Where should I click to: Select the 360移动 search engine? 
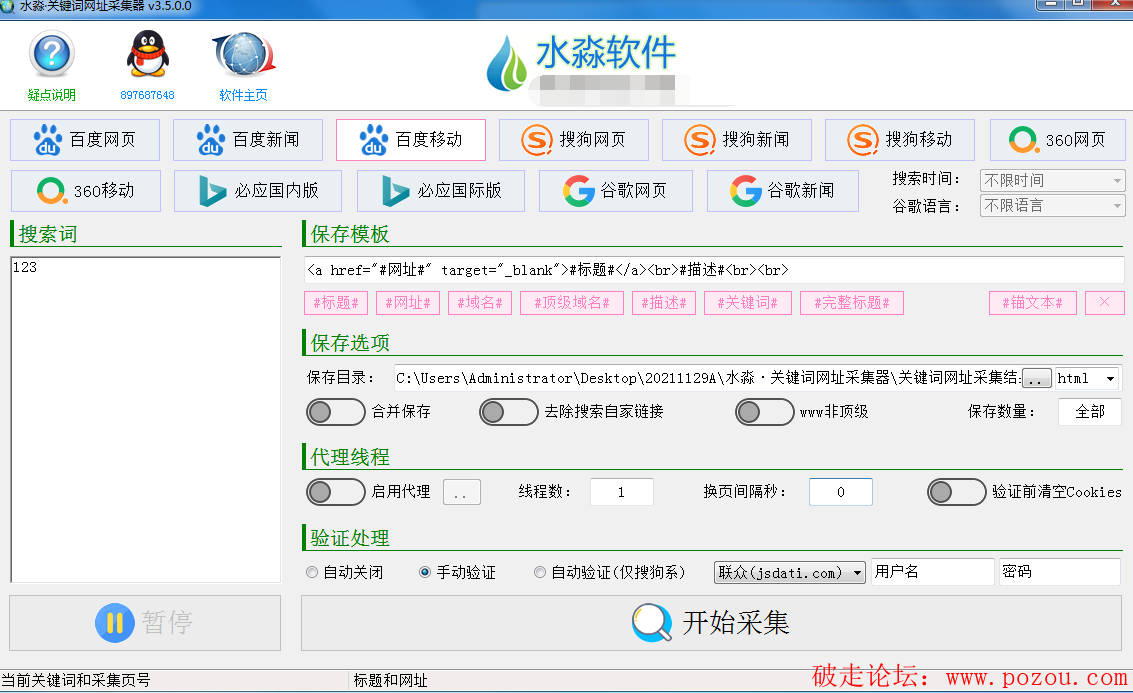click(86, 191)
